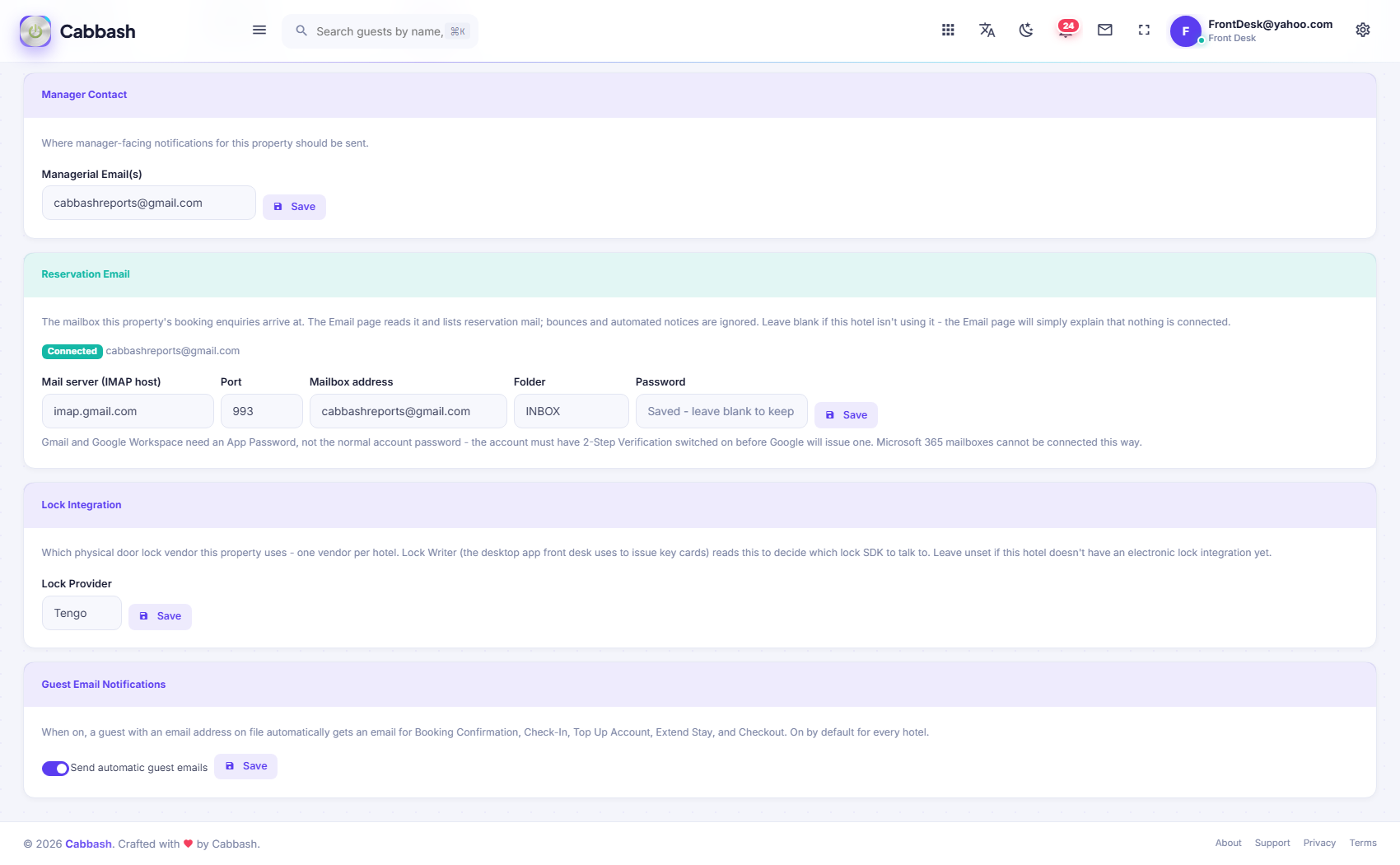Screen dimensions: 1400x865
Task: Edit the IMAP host field
Action: [128, 411]
